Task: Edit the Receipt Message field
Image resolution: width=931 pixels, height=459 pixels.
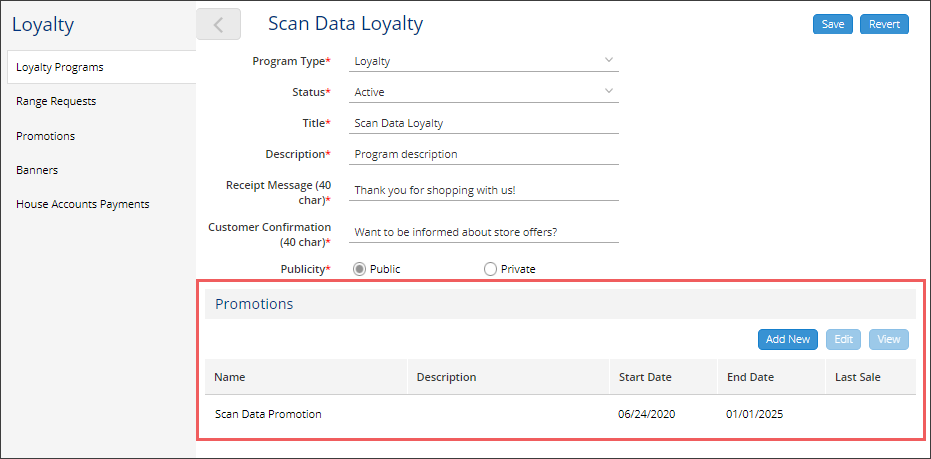Action: coord(484,191)
